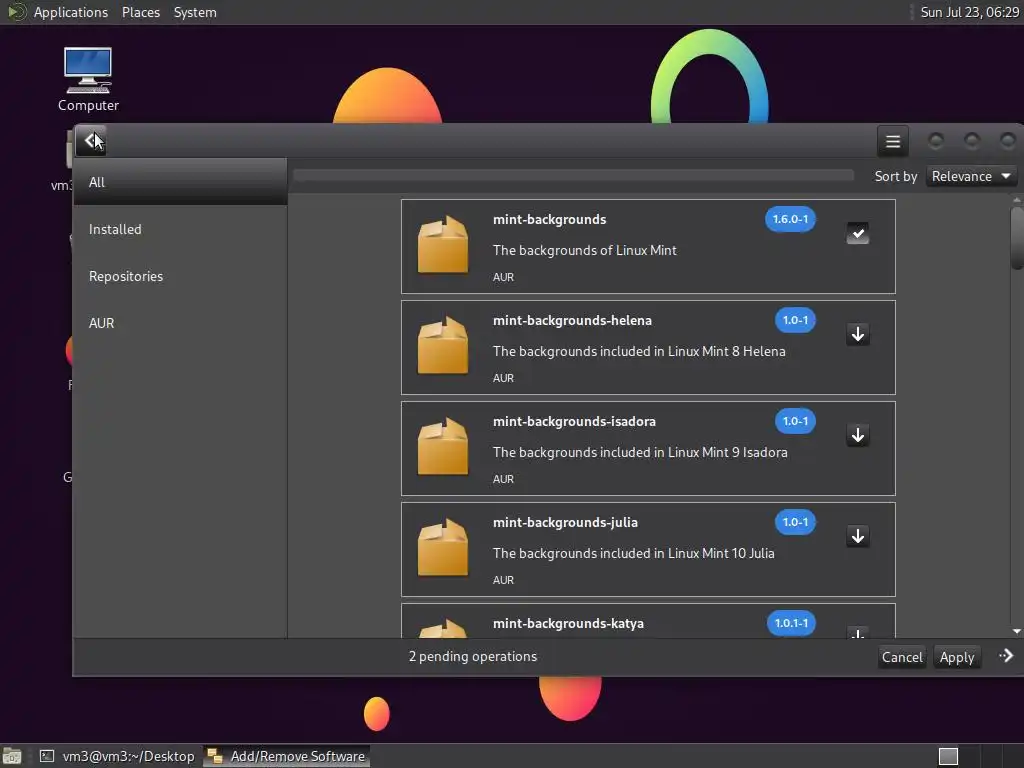Open the System menu
1024x768 pixels.
[195, 12]
